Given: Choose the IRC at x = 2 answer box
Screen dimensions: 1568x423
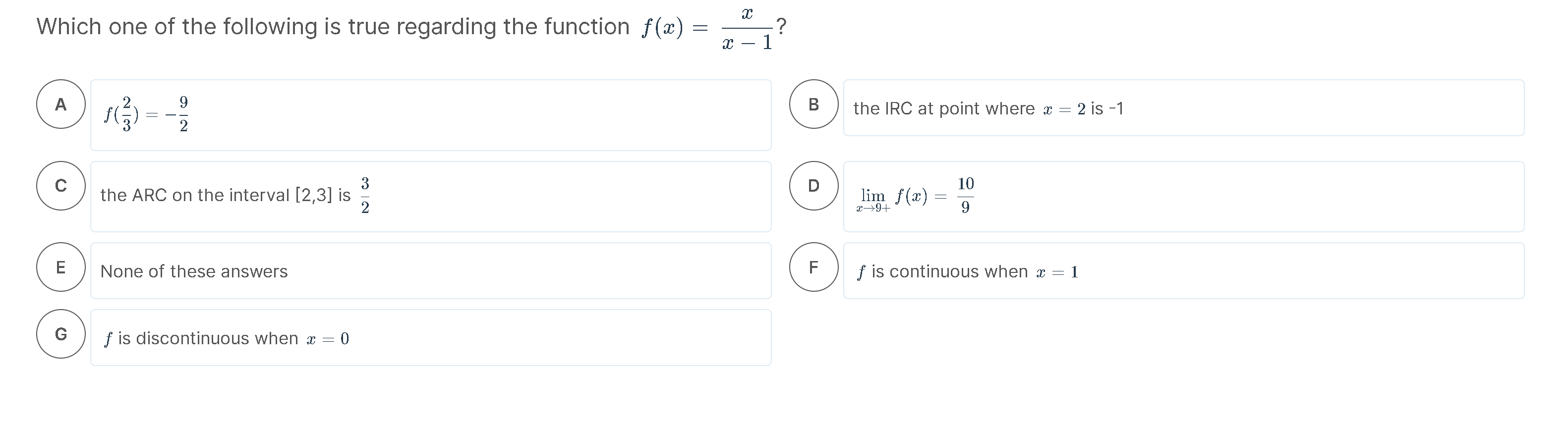Looking at the screenshot, I should (1183, 107).
